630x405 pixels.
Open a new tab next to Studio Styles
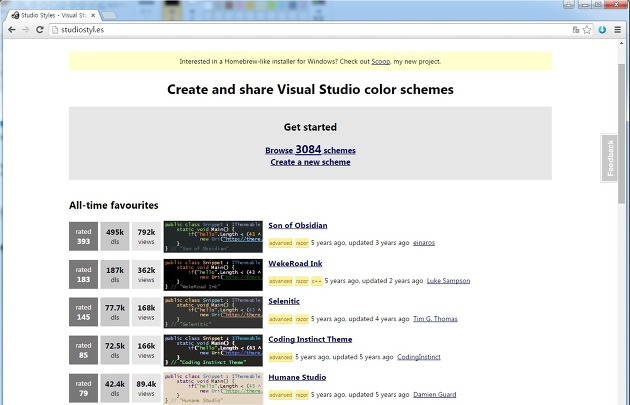[x=108, y=16]
